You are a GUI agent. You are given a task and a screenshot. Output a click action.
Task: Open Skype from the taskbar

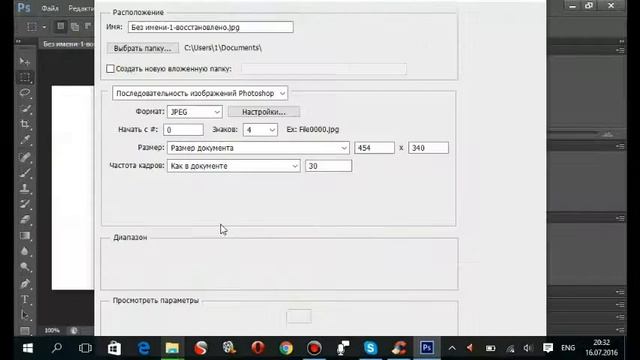370,348
